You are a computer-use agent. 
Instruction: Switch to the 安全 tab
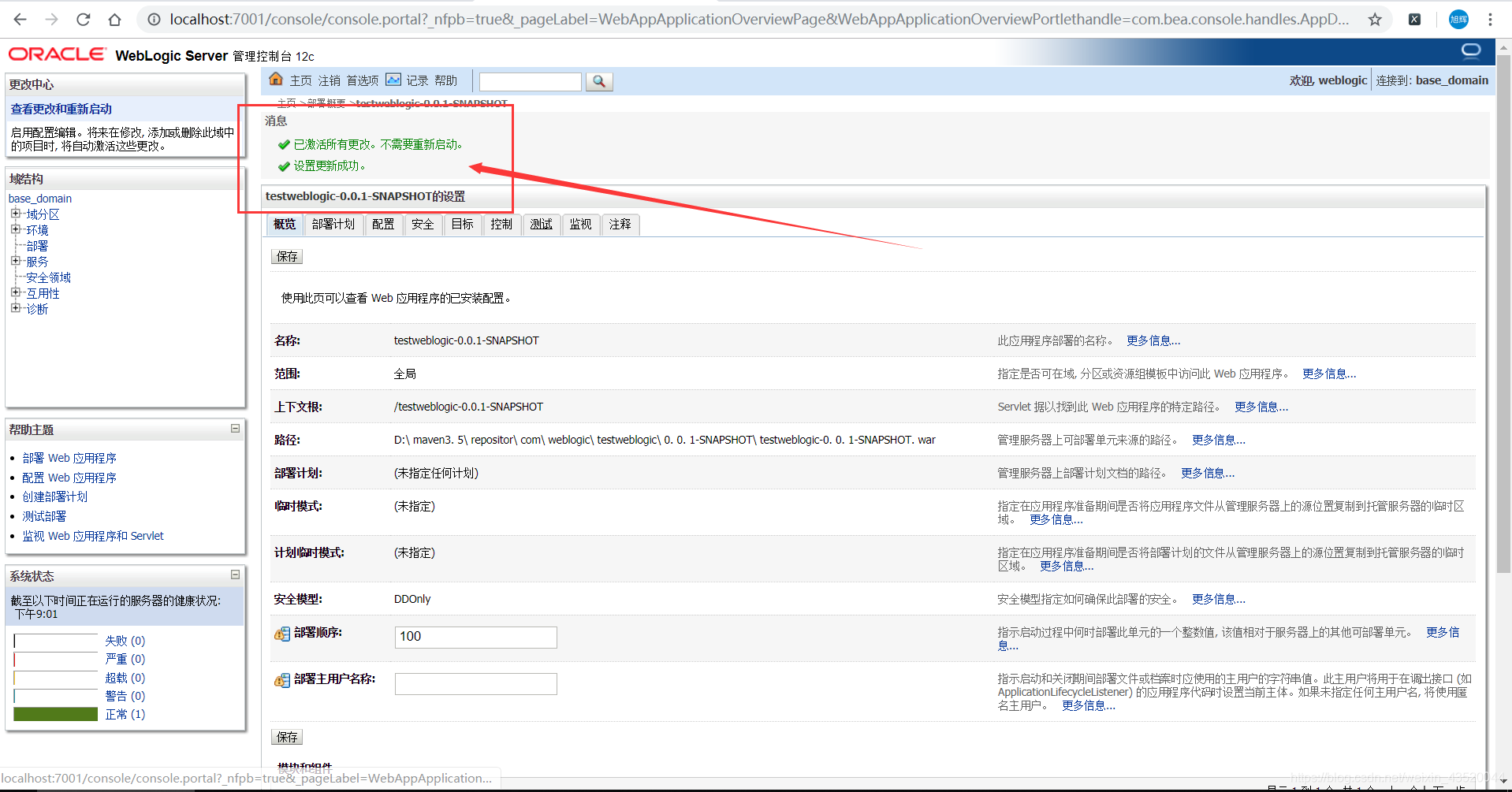(423, 225)
